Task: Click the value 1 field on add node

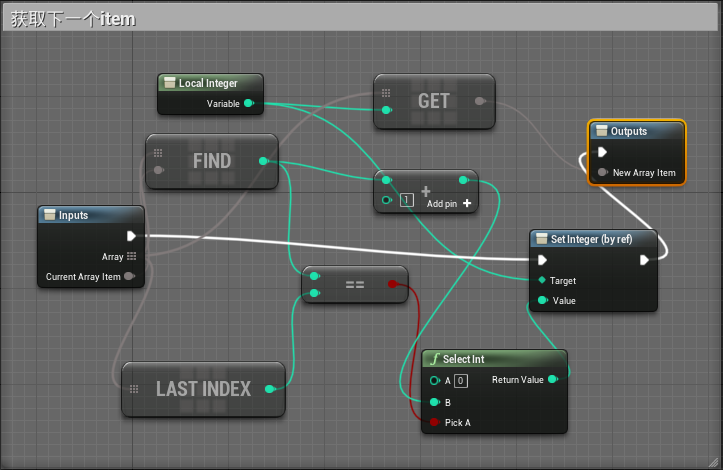Action: pos(406,201)
